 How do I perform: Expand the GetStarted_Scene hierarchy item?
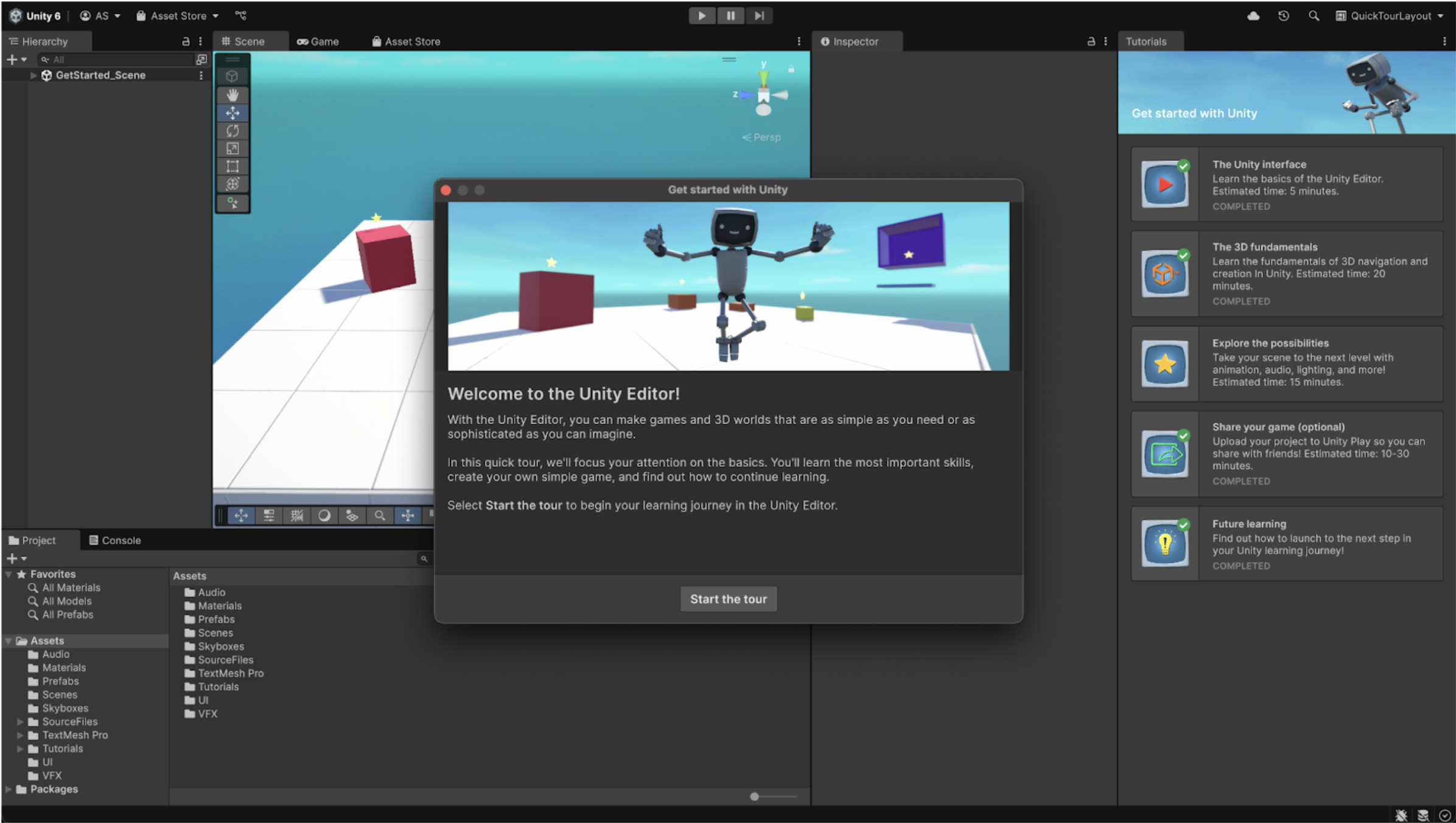coord(33,75)
